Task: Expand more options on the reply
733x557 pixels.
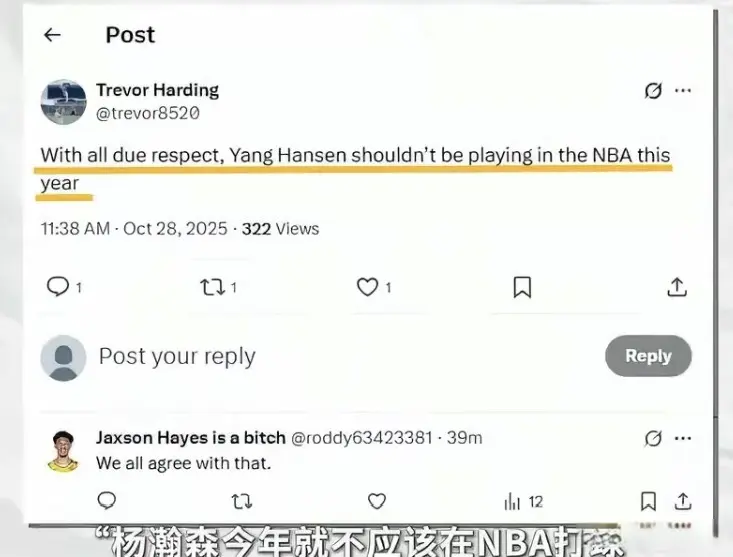Action: (x=683, y=438)
